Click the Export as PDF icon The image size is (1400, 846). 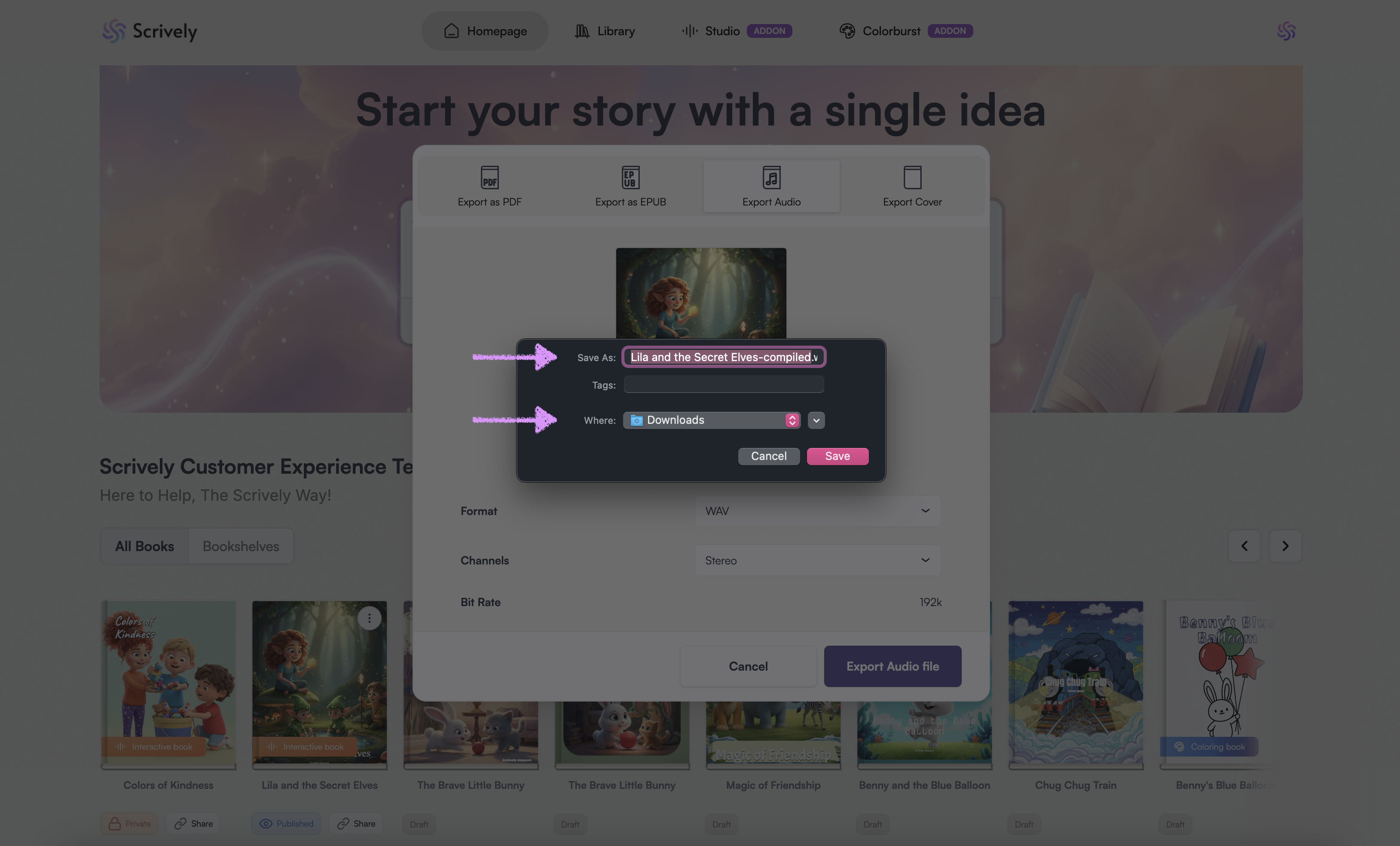[x=489, y=178]
